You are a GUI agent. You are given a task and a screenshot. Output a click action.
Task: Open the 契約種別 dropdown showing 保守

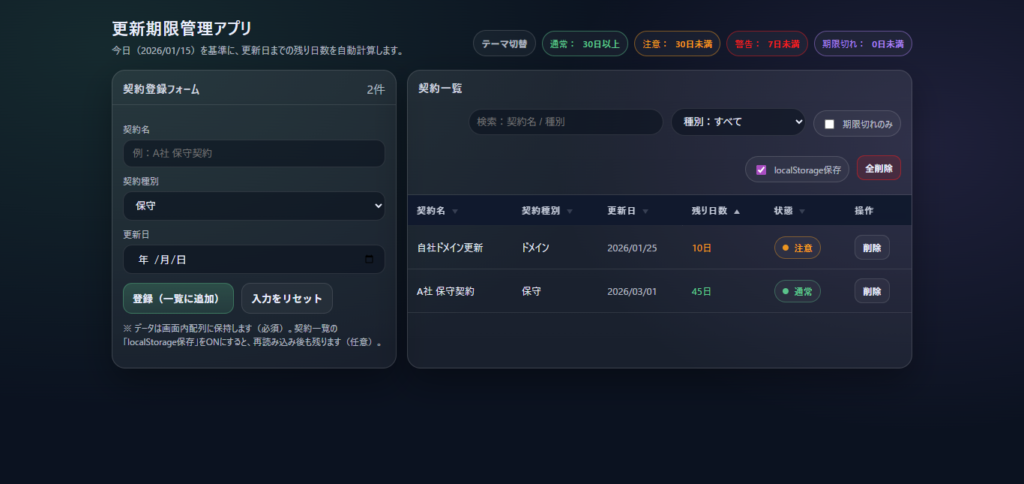point(254,206)
